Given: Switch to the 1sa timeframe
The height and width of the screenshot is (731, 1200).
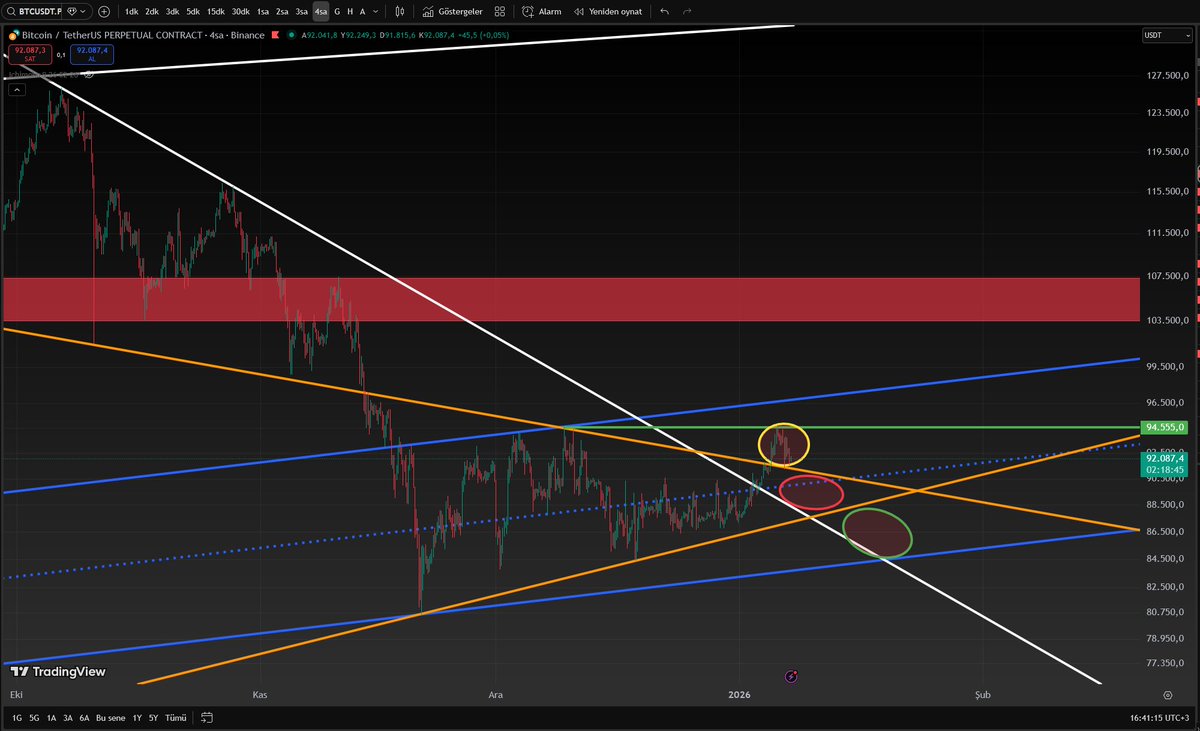Looking at the screenshot, I should pyautogui.click(x=263, y=12).
